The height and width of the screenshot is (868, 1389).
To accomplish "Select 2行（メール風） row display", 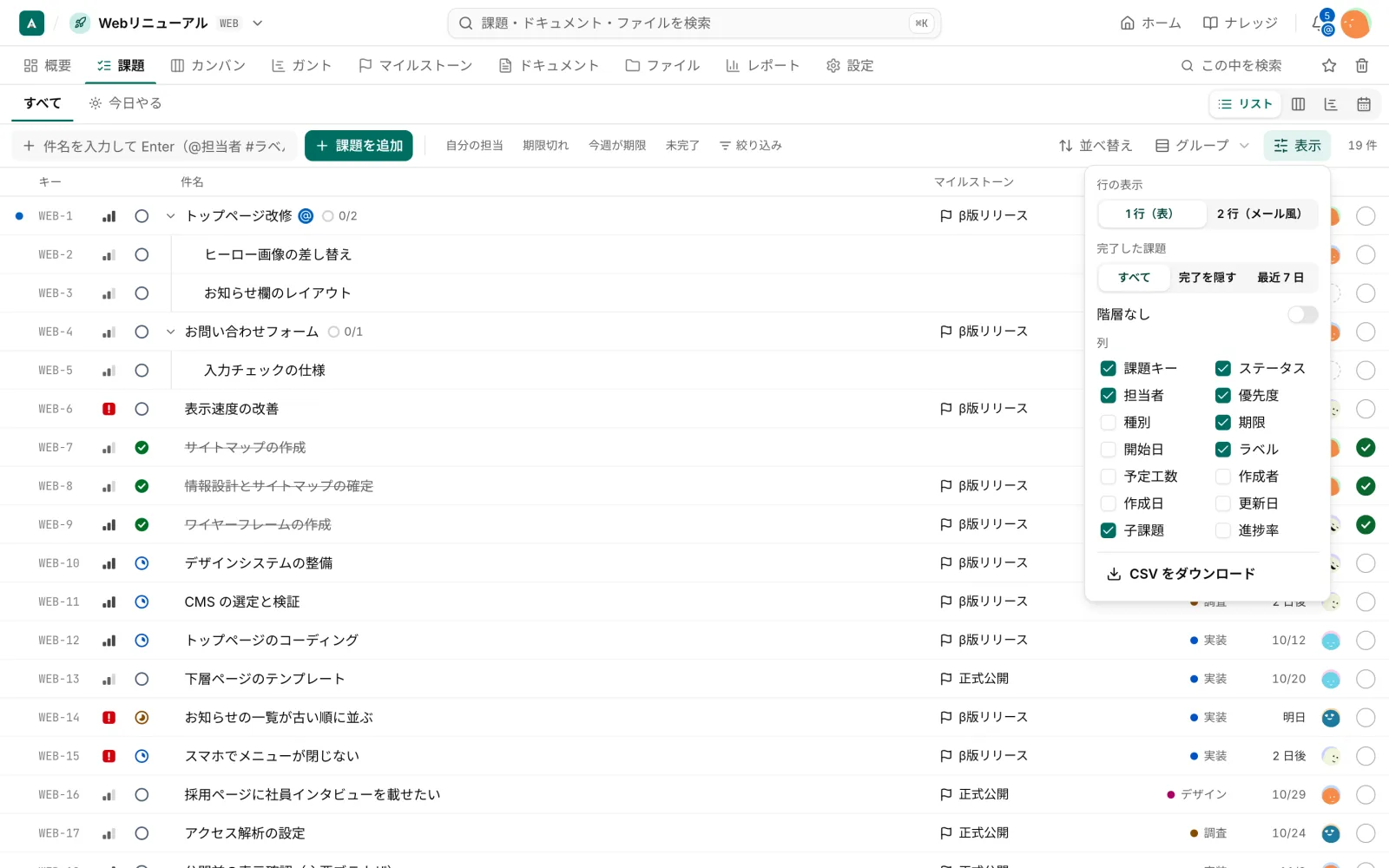I will [1261, 214].
